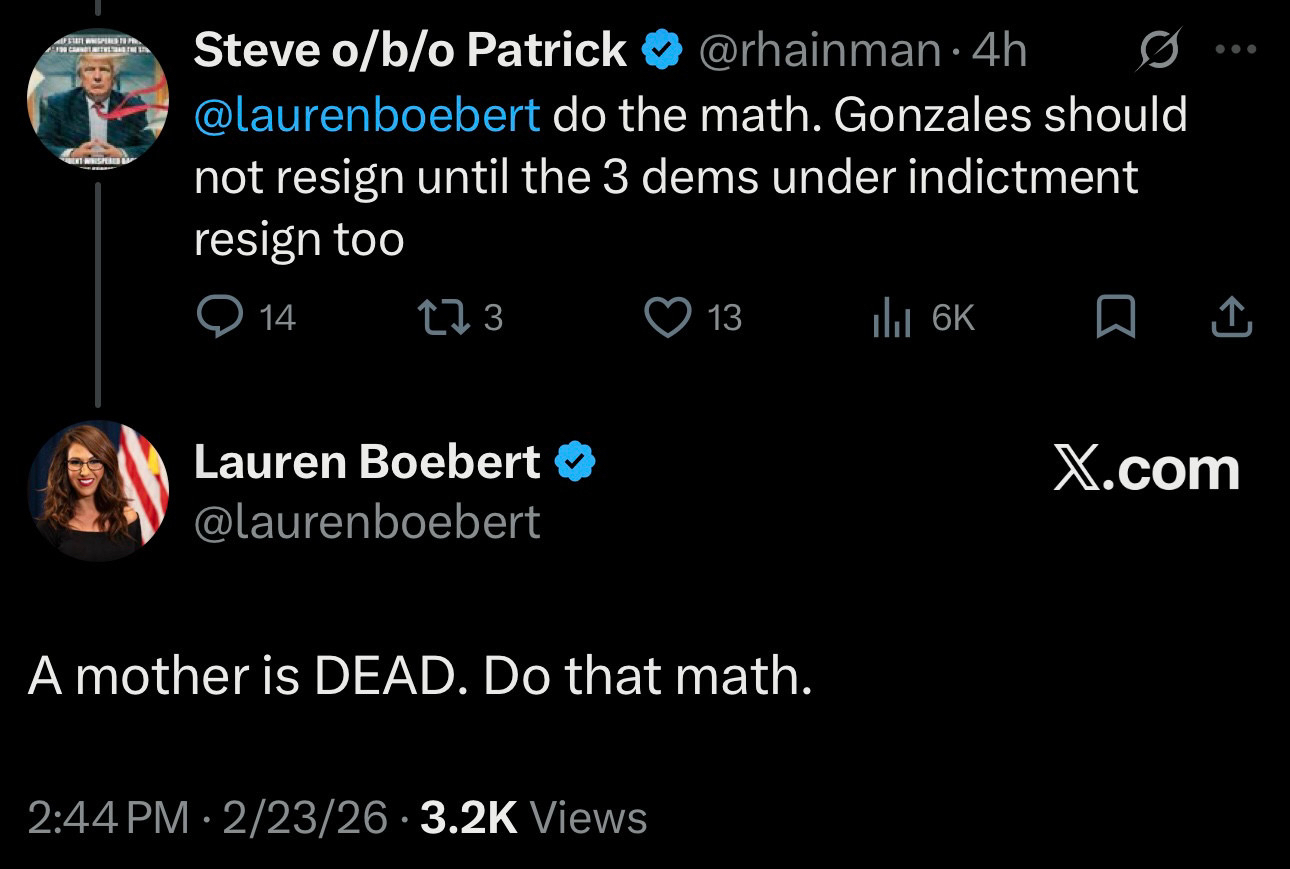Click the 3.2K Views count

[533, 818]
